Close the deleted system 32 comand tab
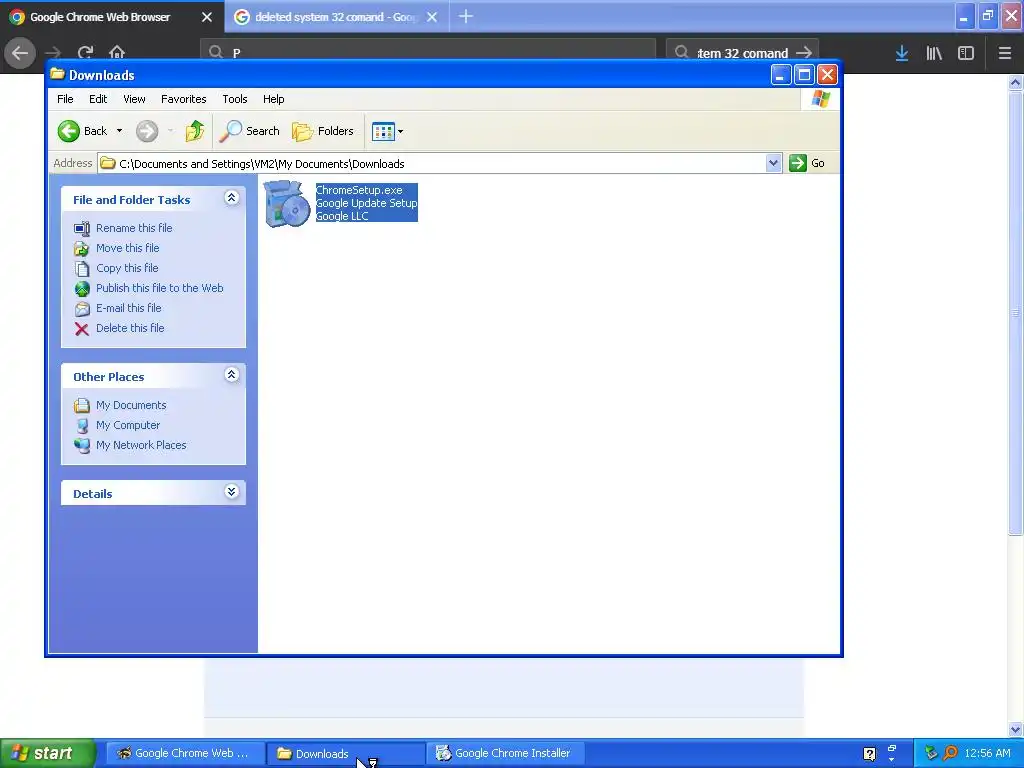1024x768 pixels. point(432,17)
